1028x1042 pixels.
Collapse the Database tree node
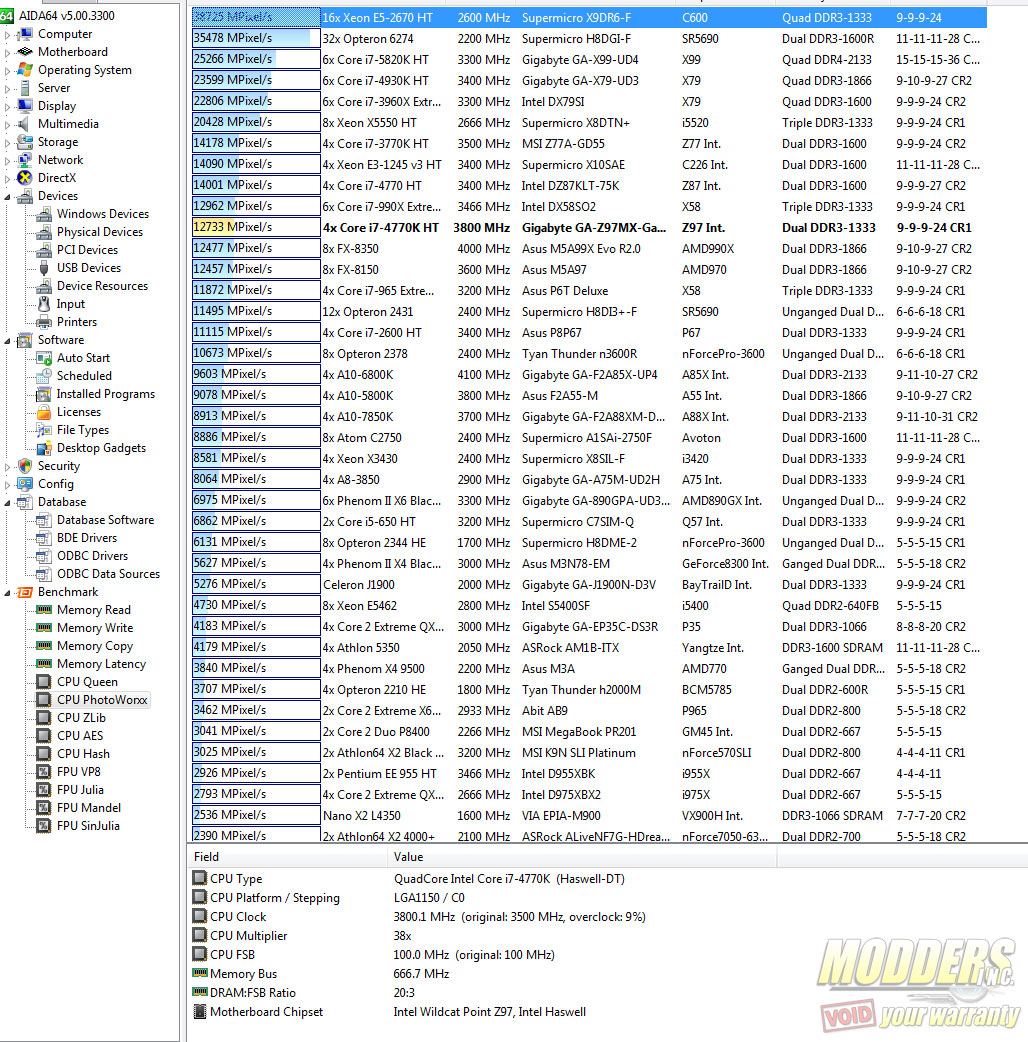point(7,502)
